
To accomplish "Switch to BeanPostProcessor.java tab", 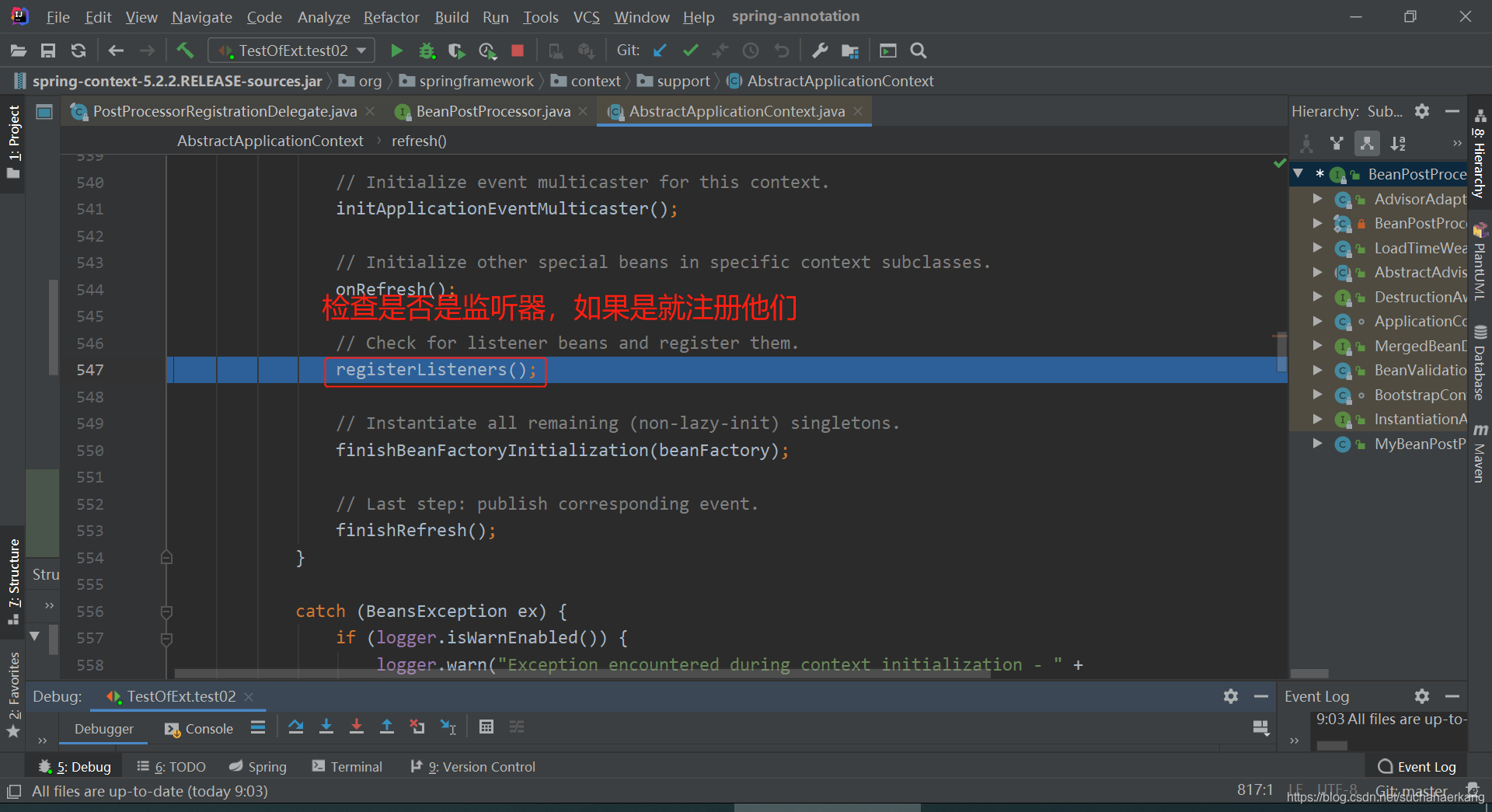I will tap(493, 111).
